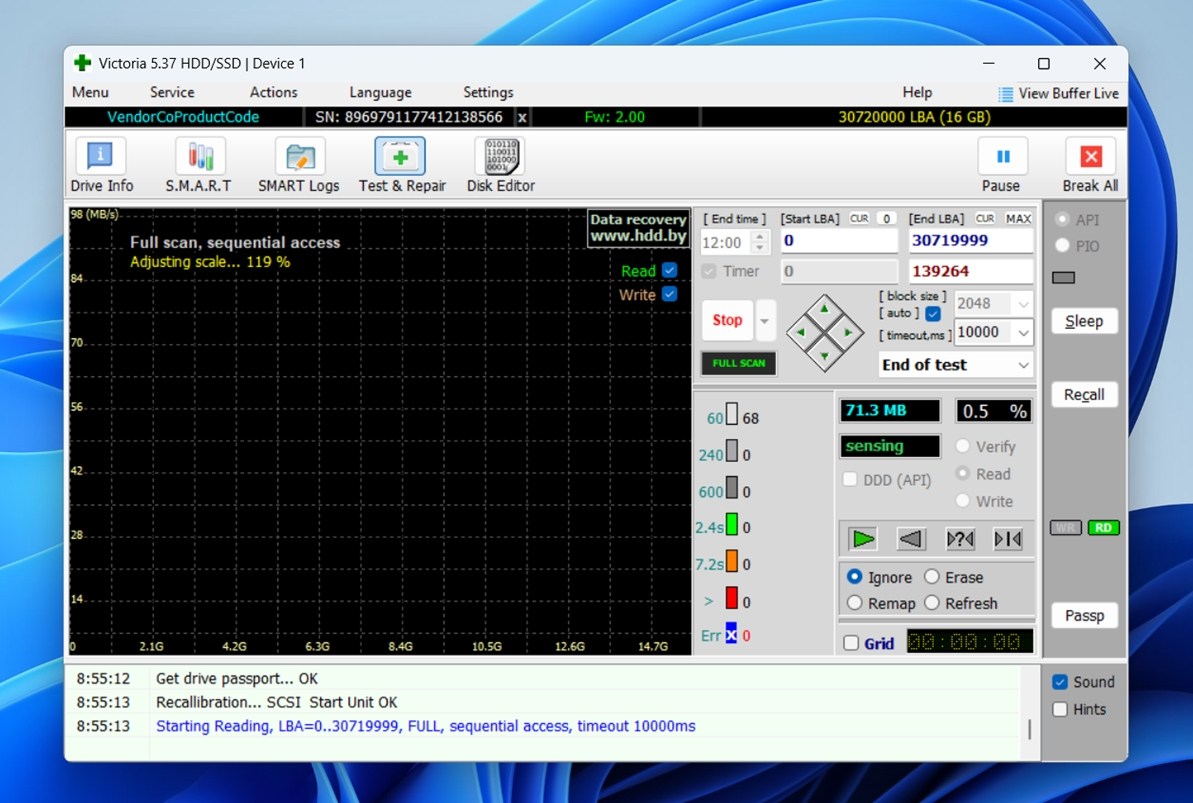Viewport: 1193px width, 803px height.
Task: Click the green play scan button
Action: tap(862, 539)
